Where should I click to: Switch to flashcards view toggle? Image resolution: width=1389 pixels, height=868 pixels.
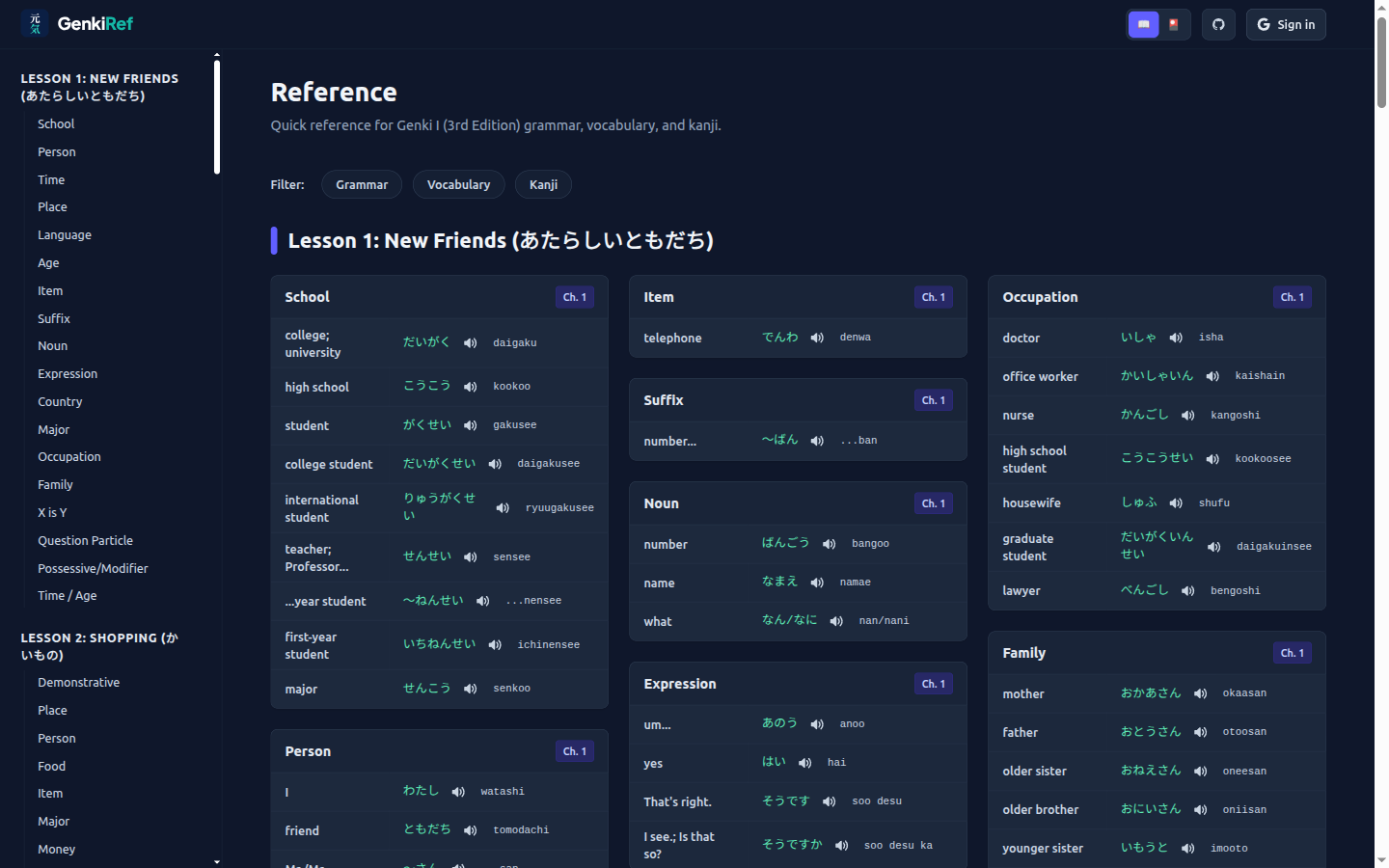pos(1174,24)
